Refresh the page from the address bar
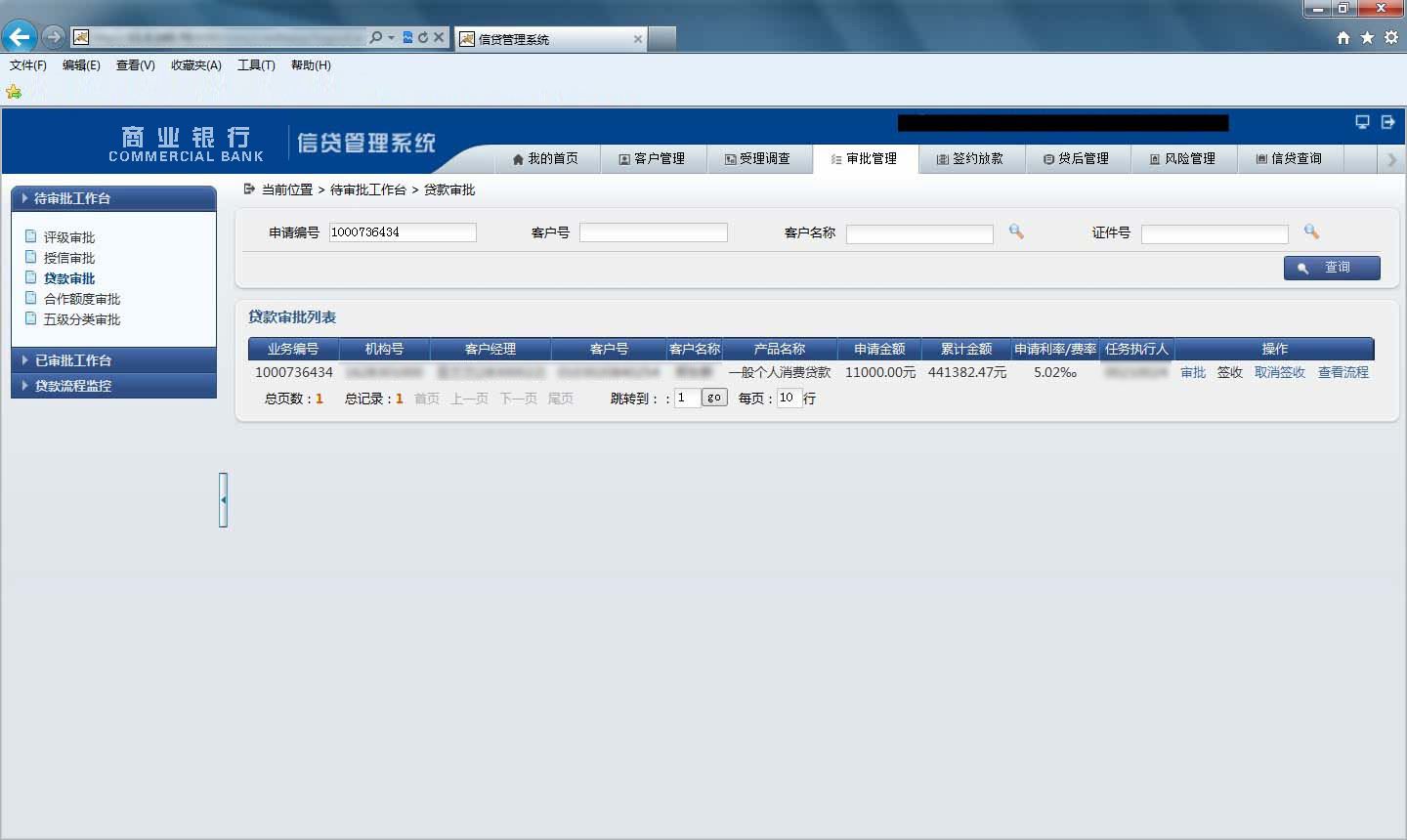Screen dimensions: 1407x840 click(x=423, y=37)
